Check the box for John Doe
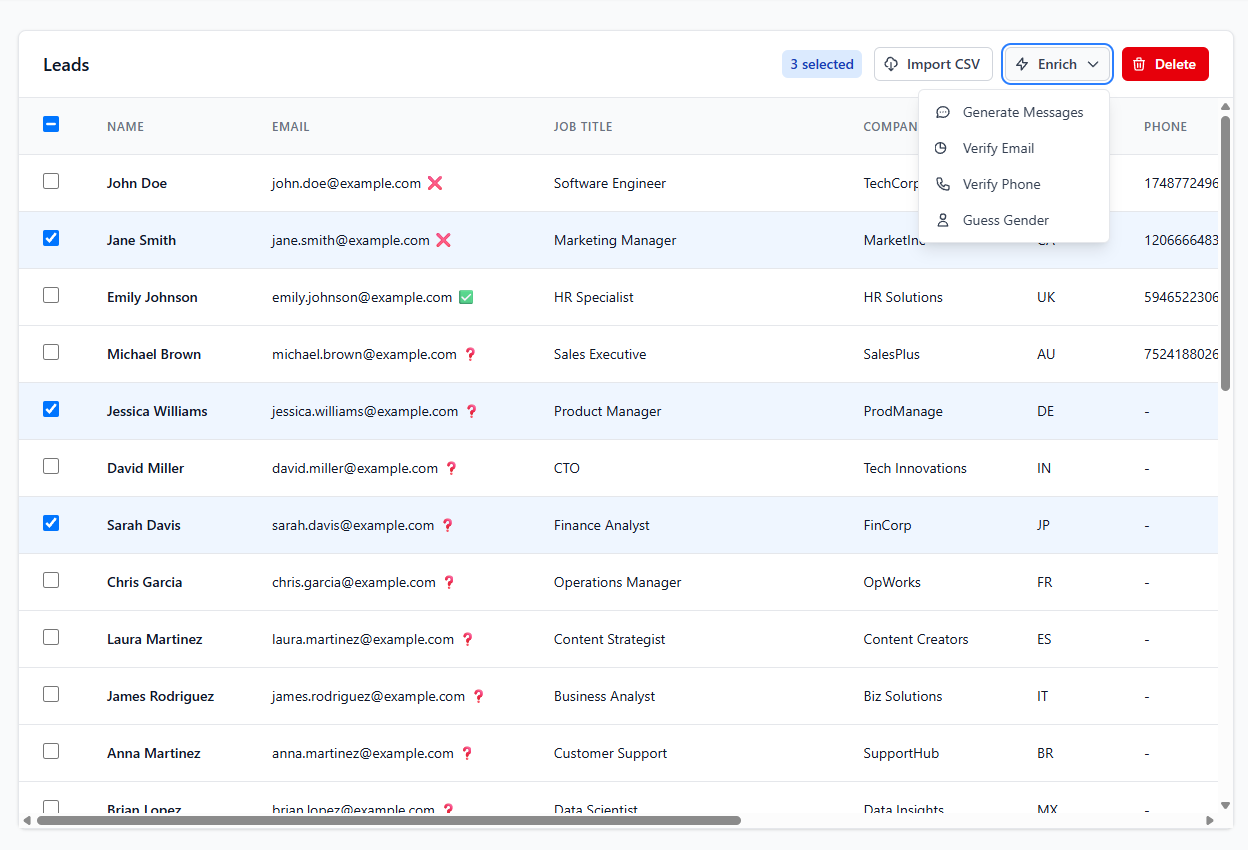The height and width of the screenshot is (850, 1248). 51,181
